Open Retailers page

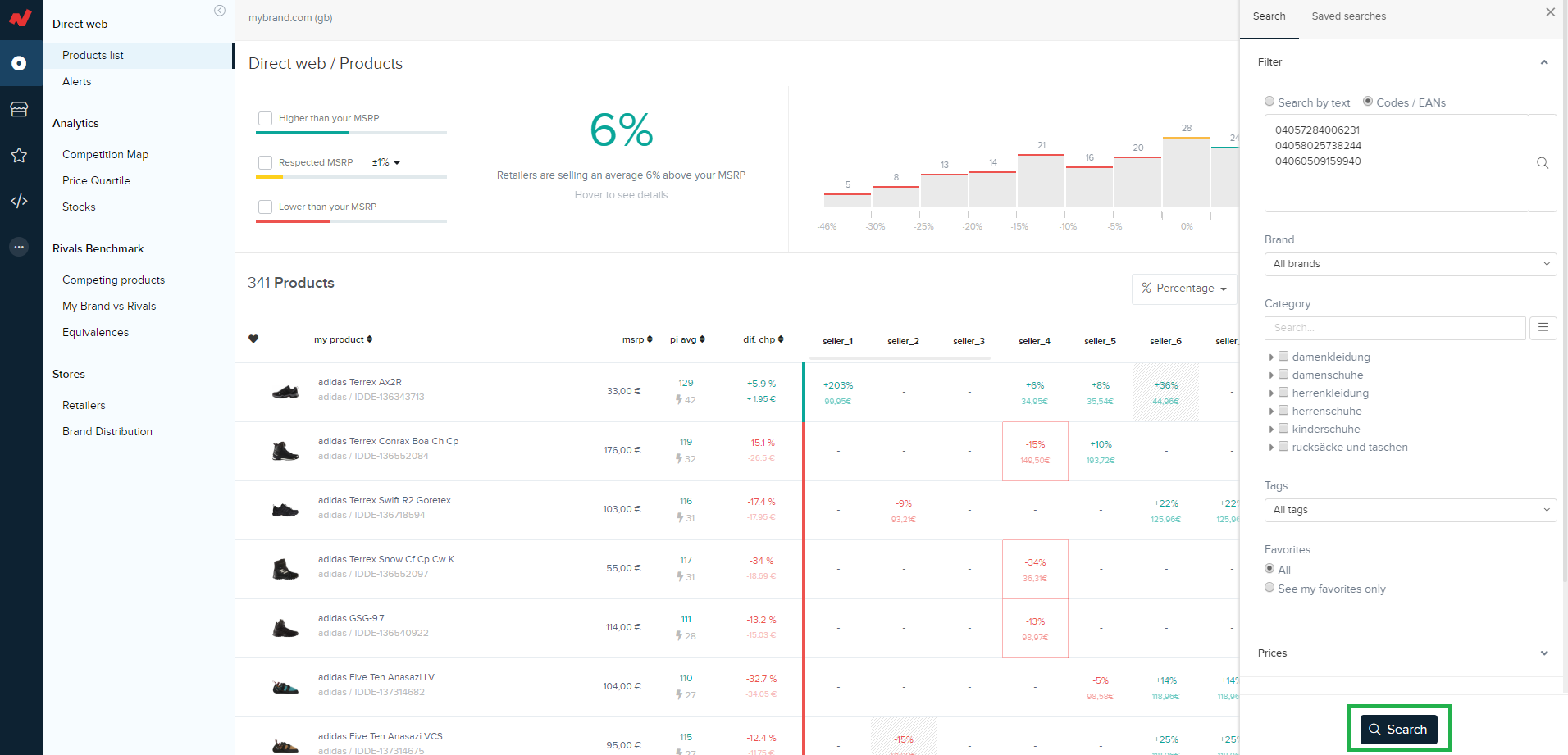pos(84,405)
